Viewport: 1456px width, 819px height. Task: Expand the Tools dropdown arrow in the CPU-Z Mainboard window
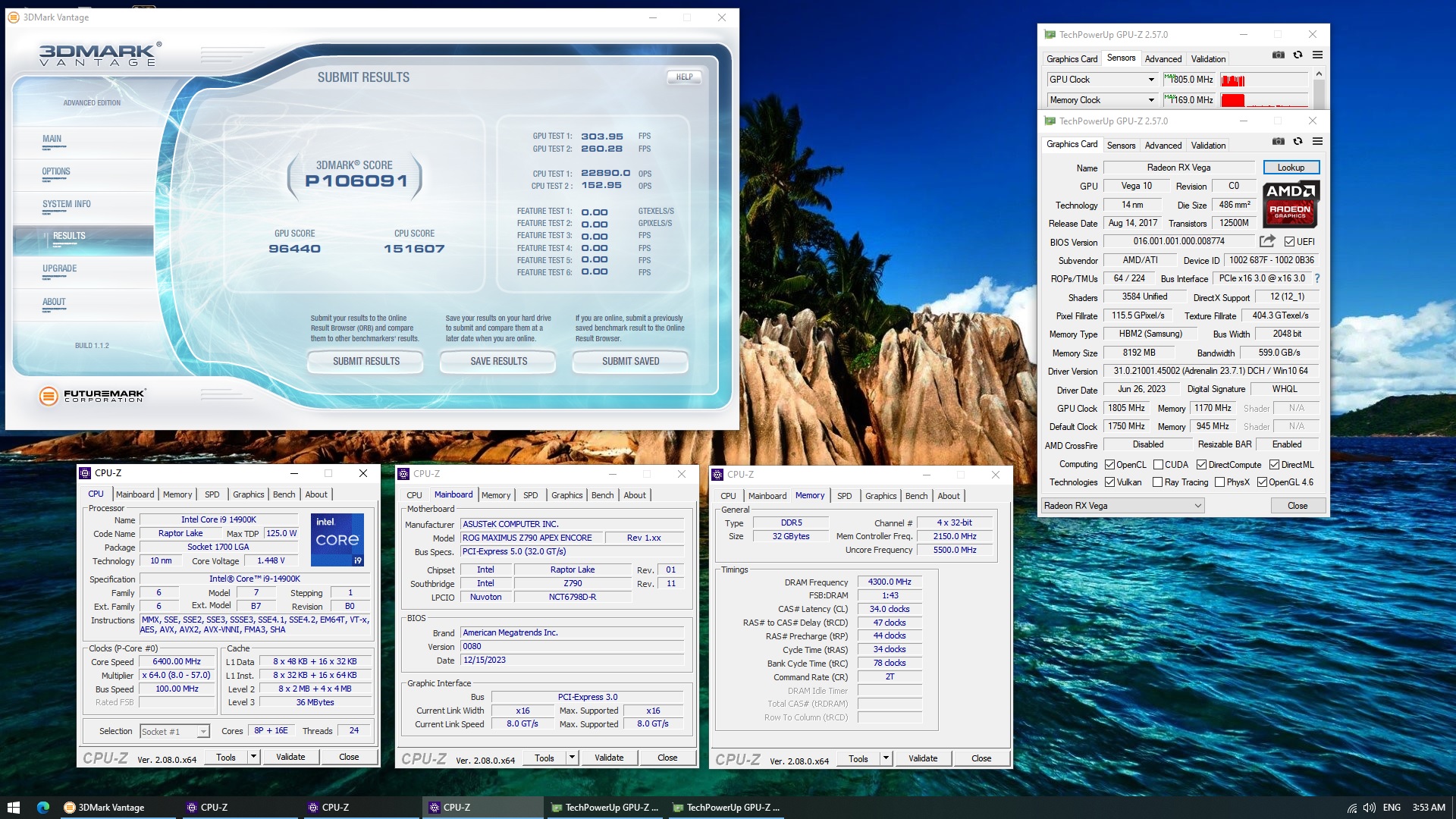[572, 758]
